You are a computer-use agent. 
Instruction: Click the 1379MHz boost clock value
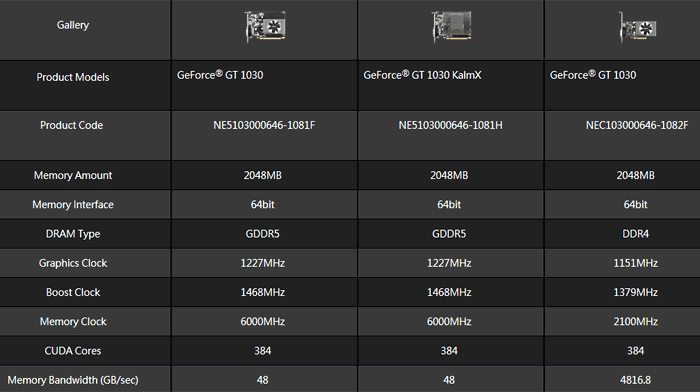point(635,292)
